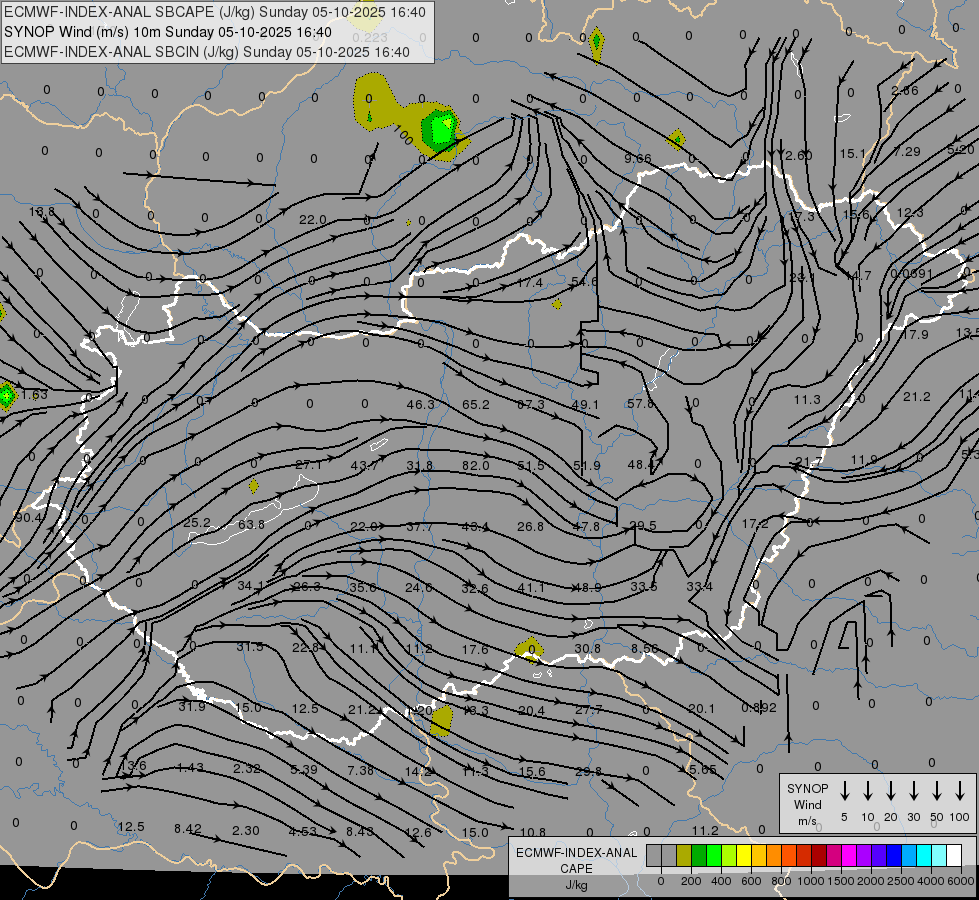The height and width of the screenshot is (900, 979).
Task: Click the SBCAPE title line in header
Action: 215,12
